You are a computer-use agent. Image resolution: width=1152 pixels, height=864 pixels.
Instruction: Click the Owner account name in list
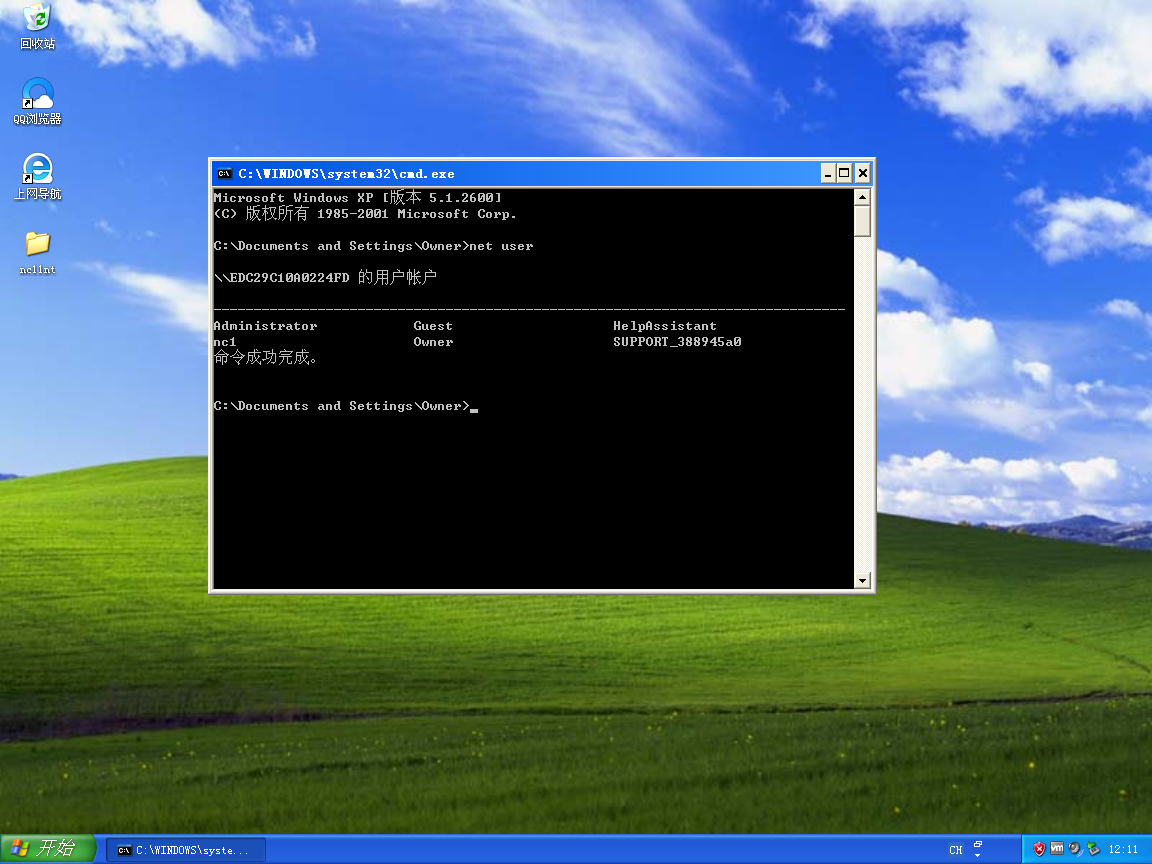433,342
